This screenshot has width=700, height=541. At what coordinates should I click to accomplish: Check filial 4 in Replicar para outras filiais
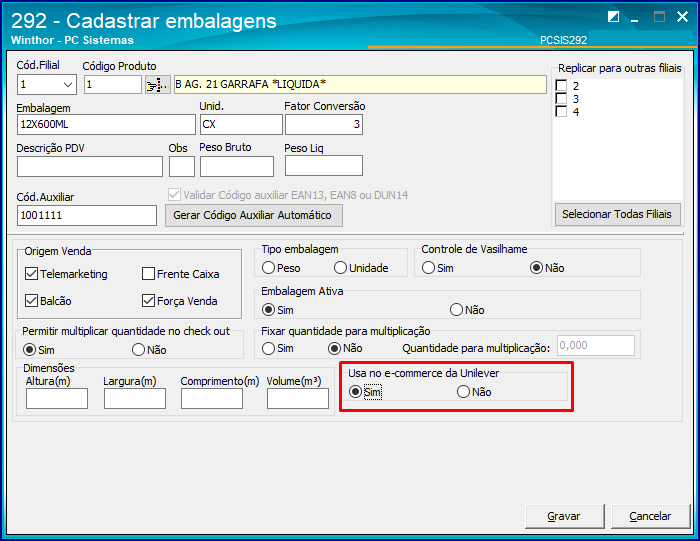tap(561, 112)
